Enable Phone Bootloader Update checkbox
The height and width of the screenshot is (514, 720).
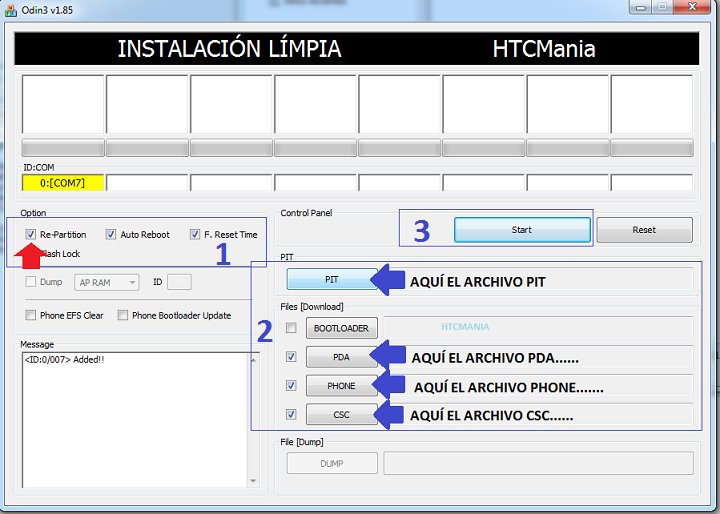pyautogui.click(x=123, y=315)
